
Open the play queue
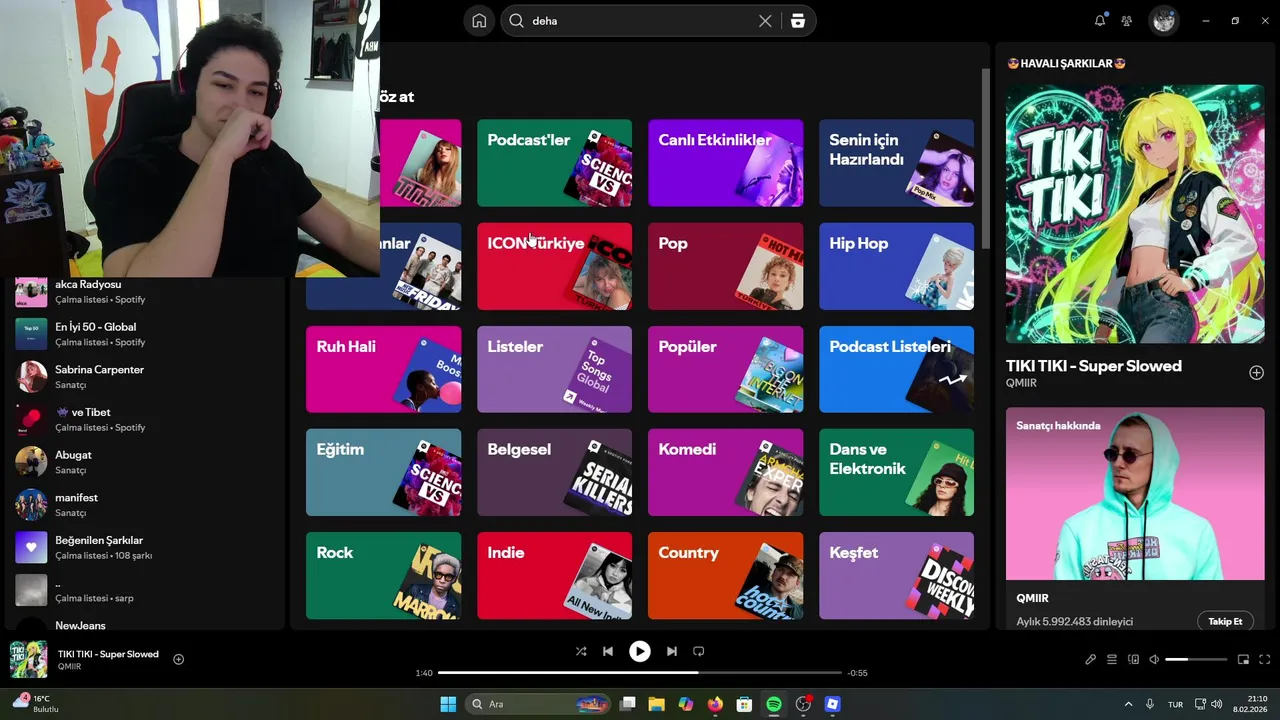[x=1112, y=659]
